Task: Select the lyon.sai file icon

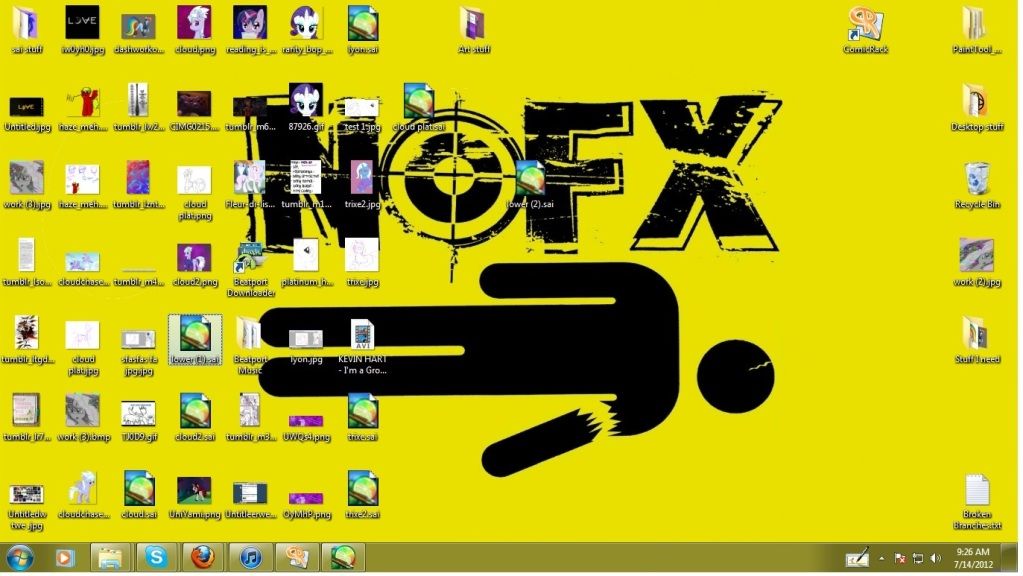Action: click(x=363, y=29)
